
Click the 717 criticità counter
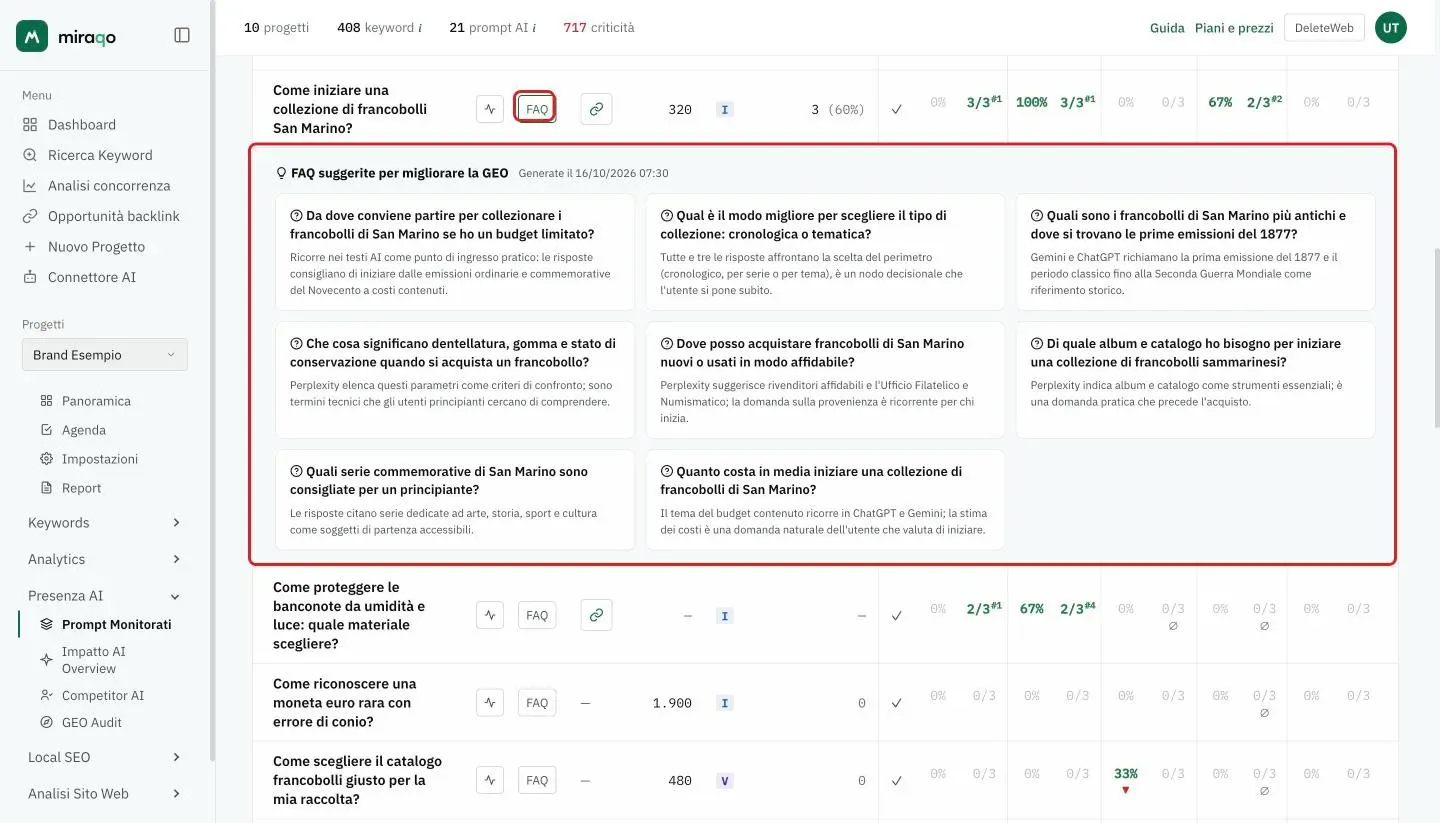(599, 27)
